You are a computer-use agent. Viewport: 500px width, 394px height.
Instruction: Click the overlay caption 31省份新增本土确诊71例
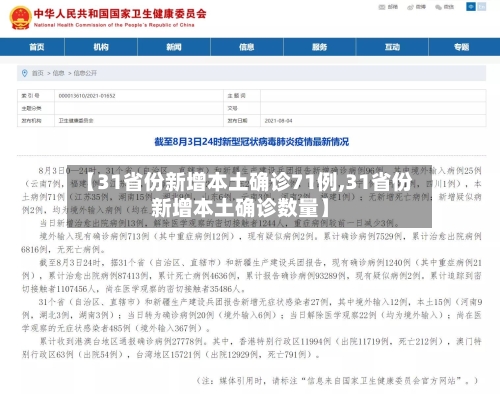pyautogui.click(x=249, y=196)
